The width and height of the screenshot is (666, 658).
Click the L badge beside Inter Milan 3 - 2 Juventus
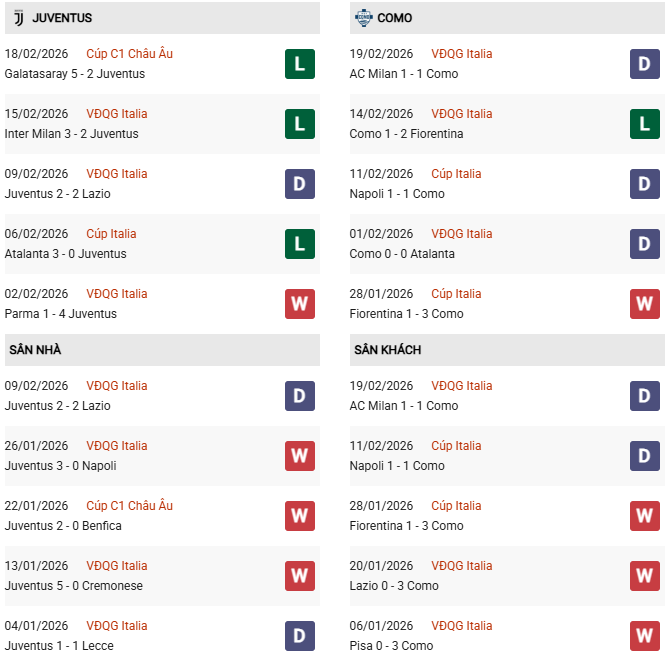[x=300, y=124]
